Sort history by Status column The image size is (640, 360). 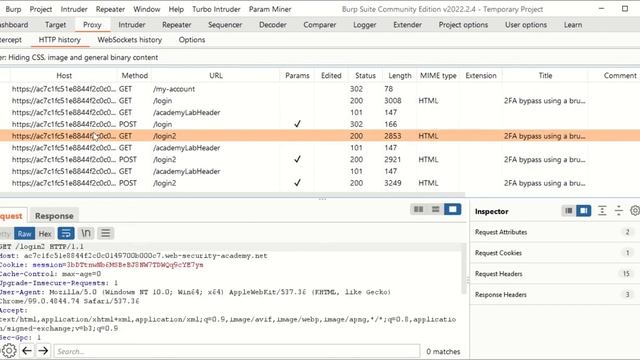click(365, 76)
